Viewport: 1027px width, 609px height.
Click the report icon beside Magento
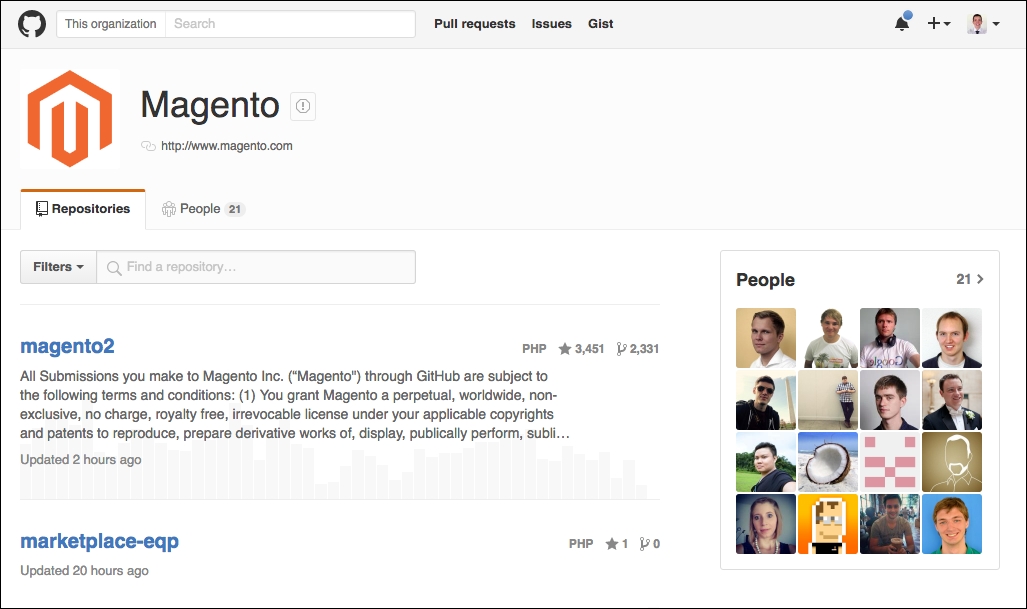pos(303,106)
